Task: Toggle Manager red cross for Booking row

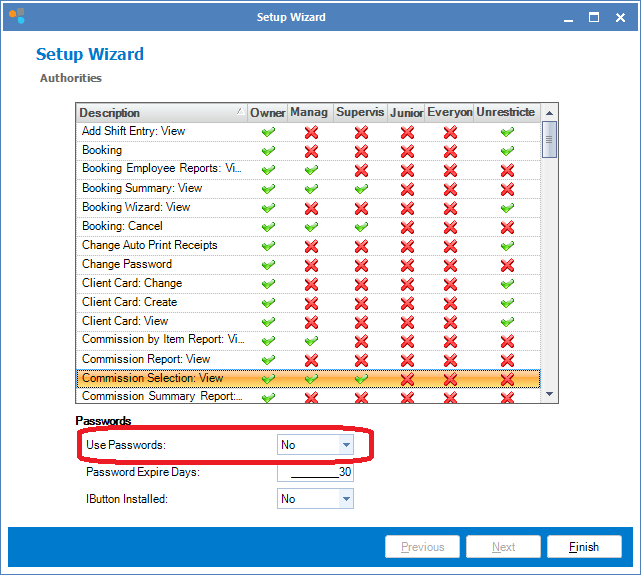Action: pyautogui.click(x=311, y=151)
